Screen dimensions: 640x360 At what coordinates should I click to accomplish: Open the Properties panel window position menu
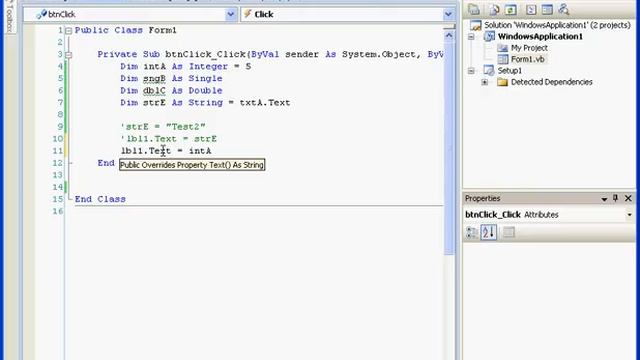[604, 199]
